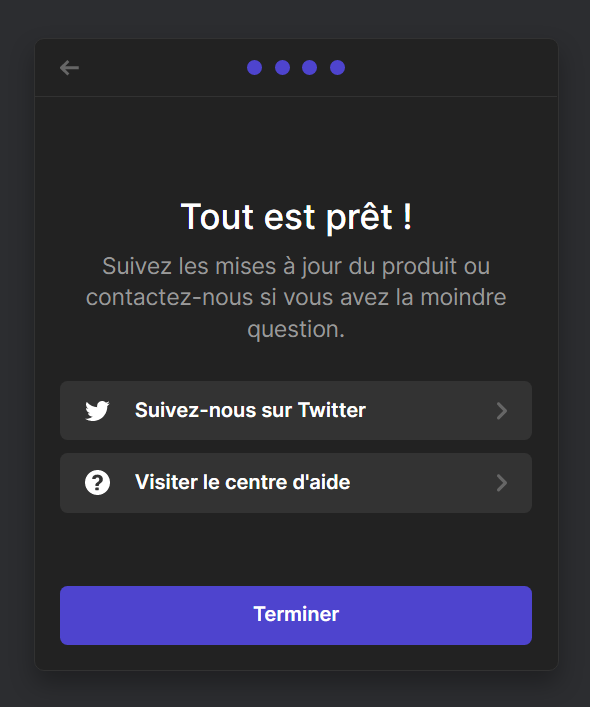
Task: Click the word 'Tout' in the title
Action: pyautogui.click(x=217, y=217)
